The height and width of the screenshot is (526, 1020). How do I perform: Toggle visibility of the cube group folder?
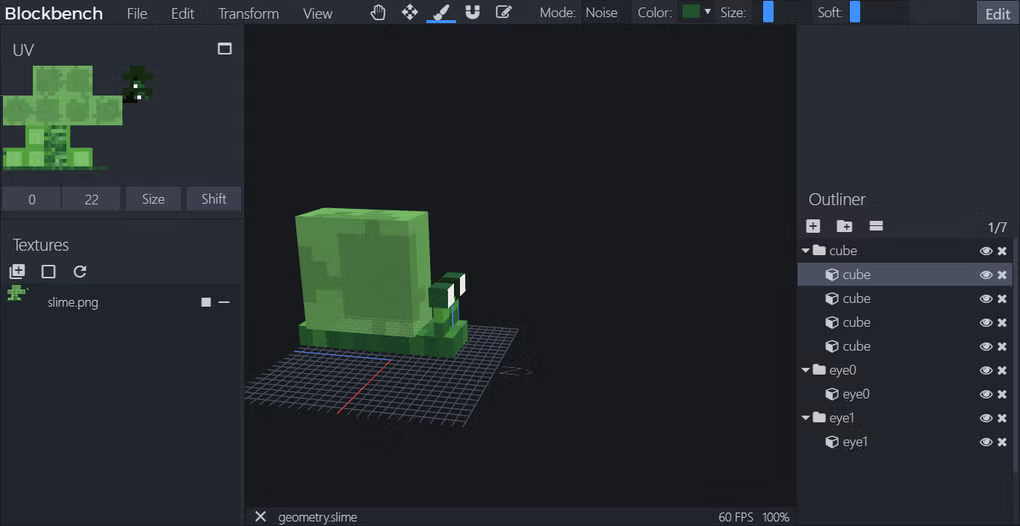coord(985,251)
